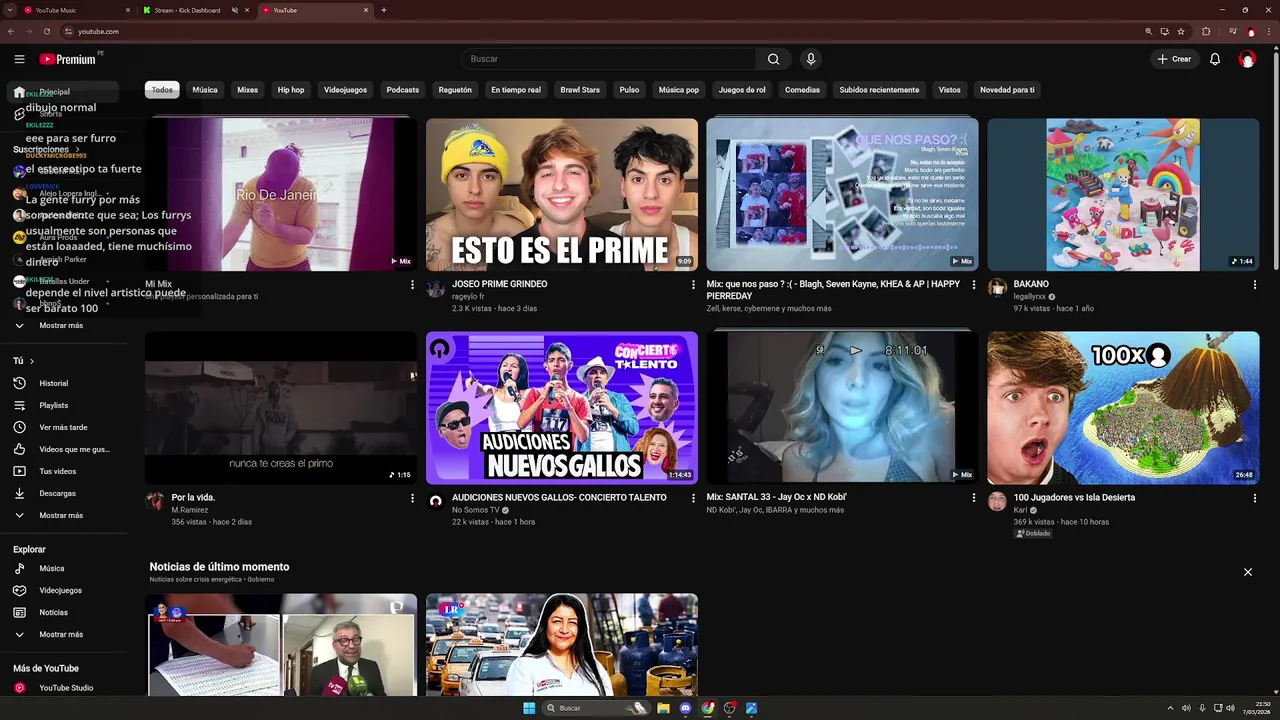Open ESTO ES EL PRIME thumbnail

562,195
